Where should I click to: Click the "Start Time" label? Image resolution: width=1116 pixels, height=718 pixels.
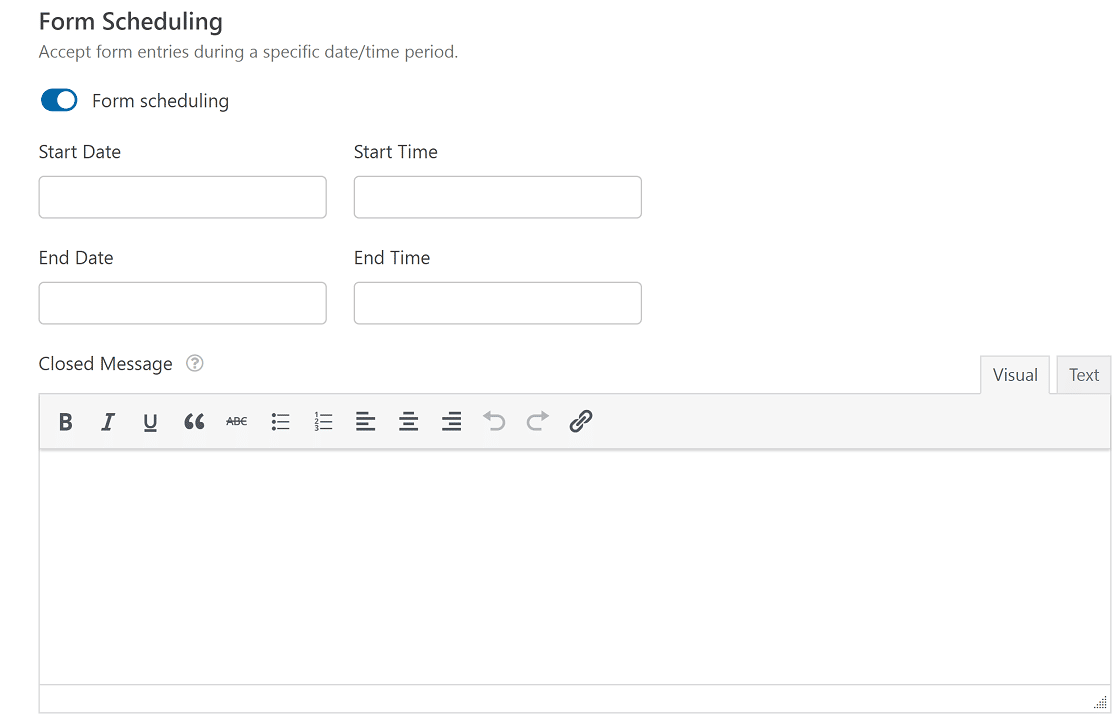(396, 152)
